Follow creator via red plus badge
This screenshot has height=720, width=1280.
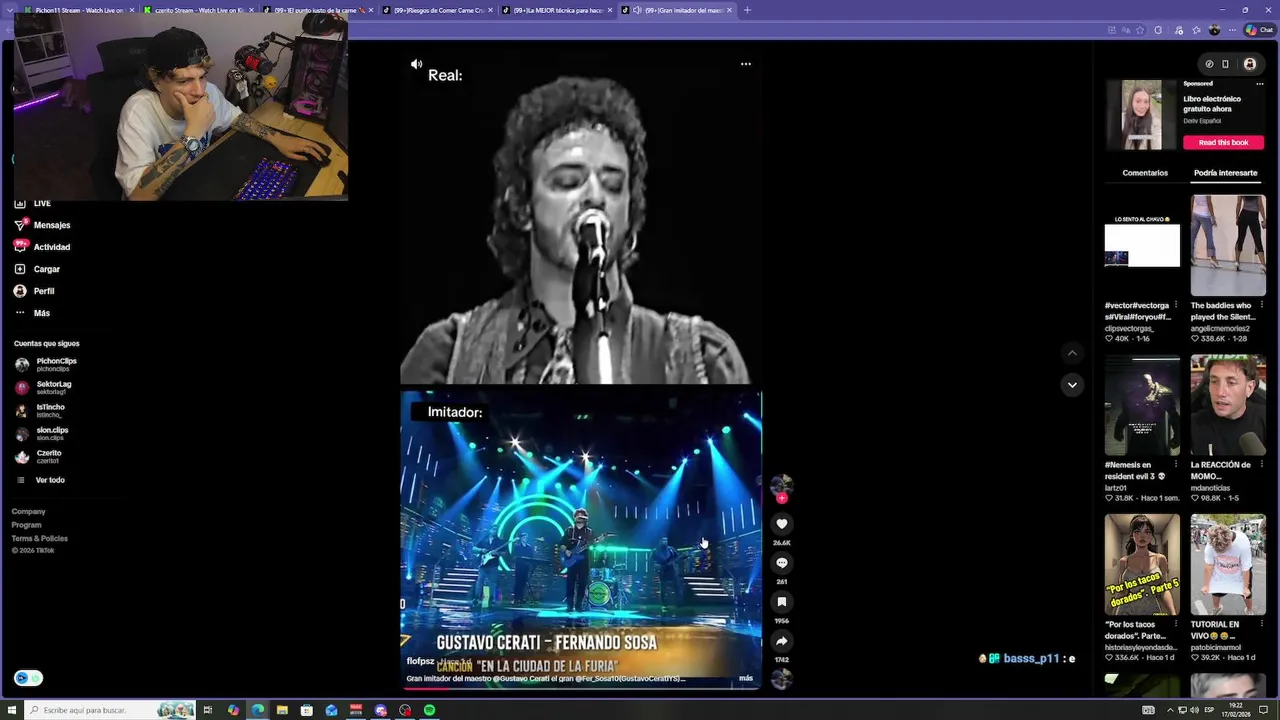(x=782, y=498)
